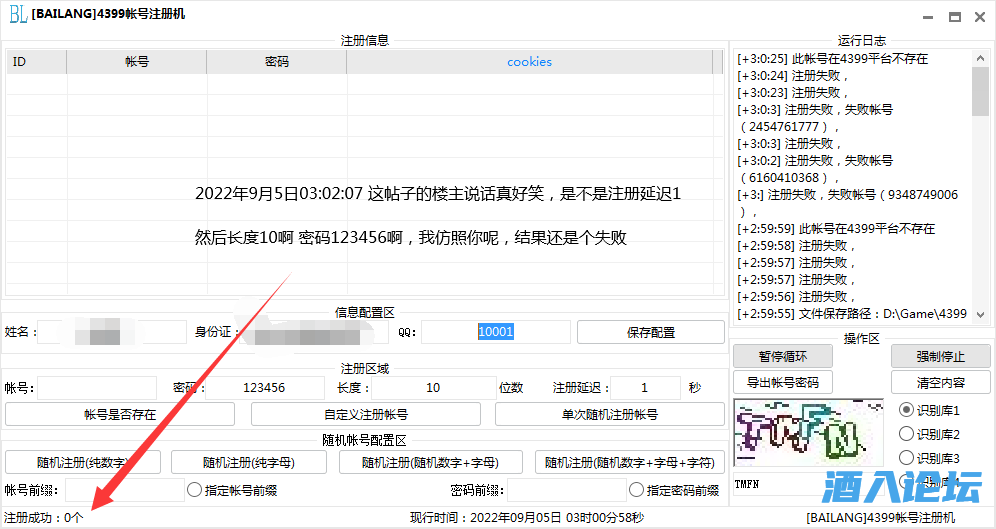Viewport: 996px width, 529px height.
Task: Sort by the 帐号 column header
Action: click(x=137, y=62)
